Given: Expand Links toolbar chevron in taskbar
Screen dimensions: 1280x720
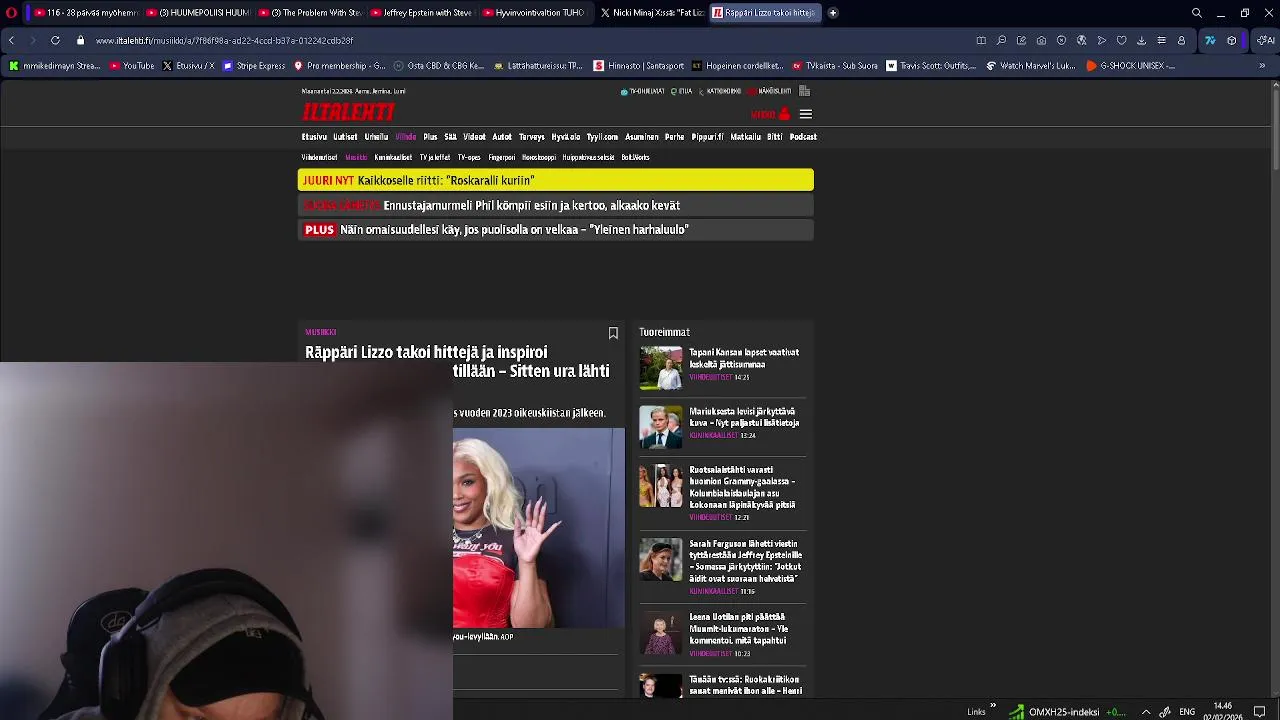Looking at the screenshot, I should click(x=992, y=706).
